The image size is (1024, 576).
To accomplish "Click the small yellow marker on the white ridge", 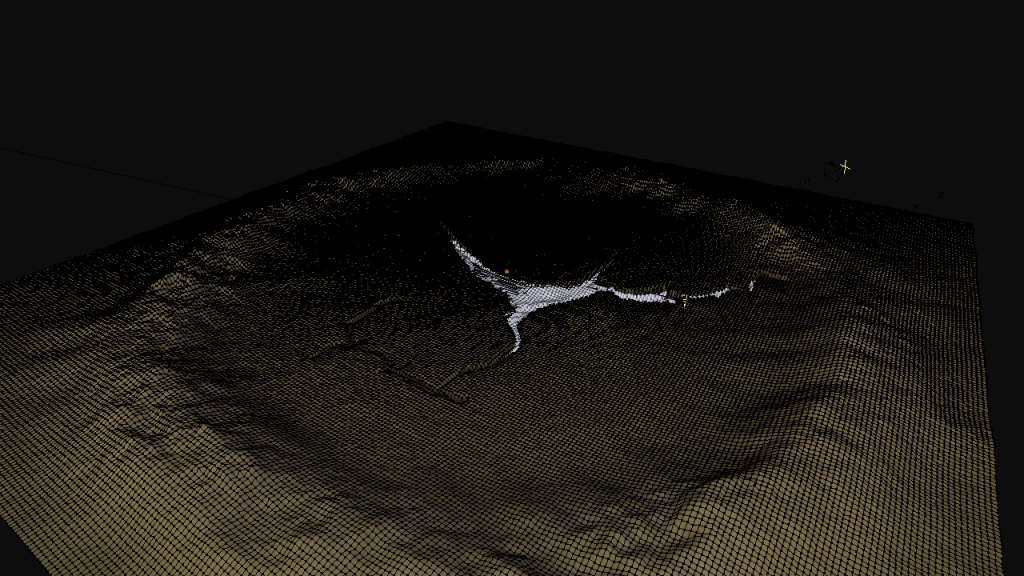I will [x=684, y=302].
